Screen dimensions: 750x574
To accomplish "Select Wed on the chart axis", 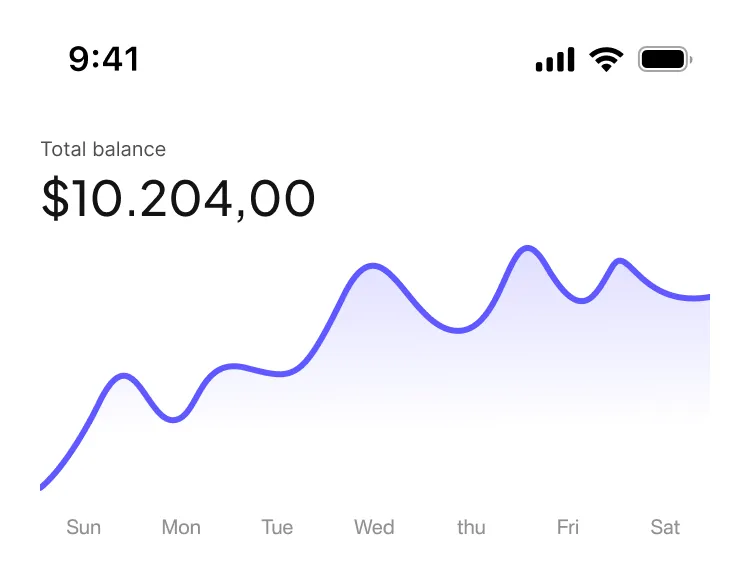I will (374, 527).
